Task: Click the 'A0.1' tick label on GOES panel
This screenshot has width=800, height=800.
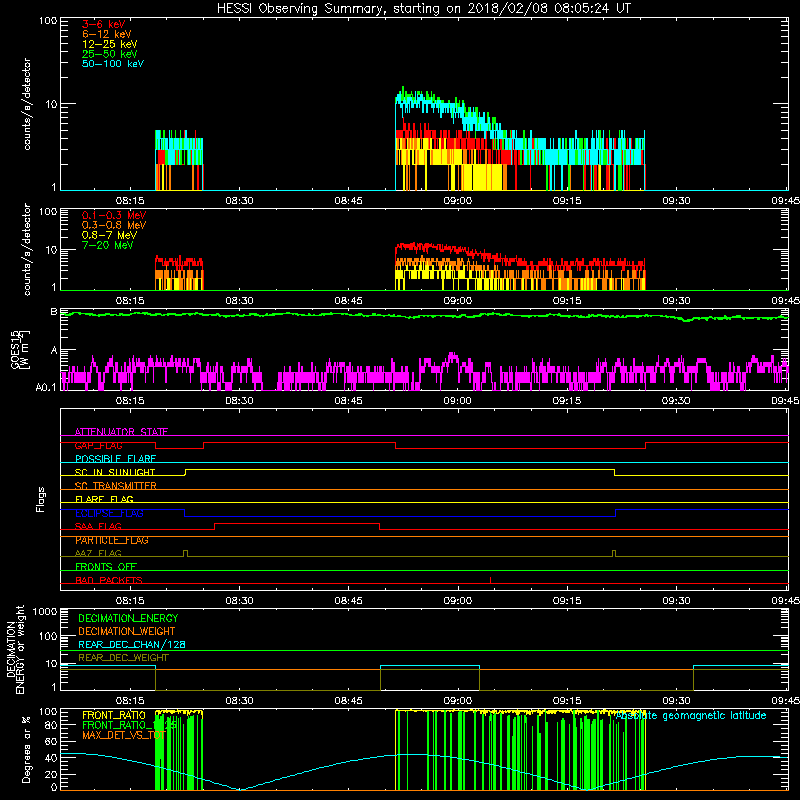Action: (46, 387)
